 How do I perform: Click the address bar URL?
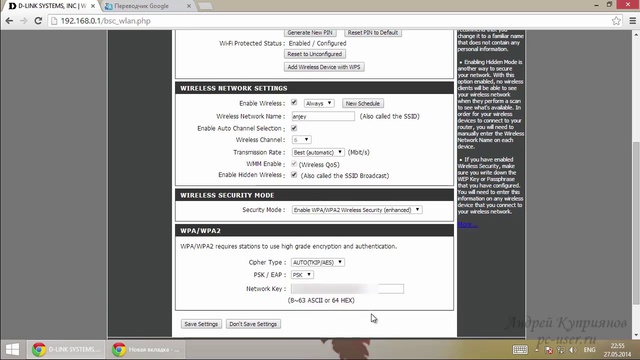(106, 21)
